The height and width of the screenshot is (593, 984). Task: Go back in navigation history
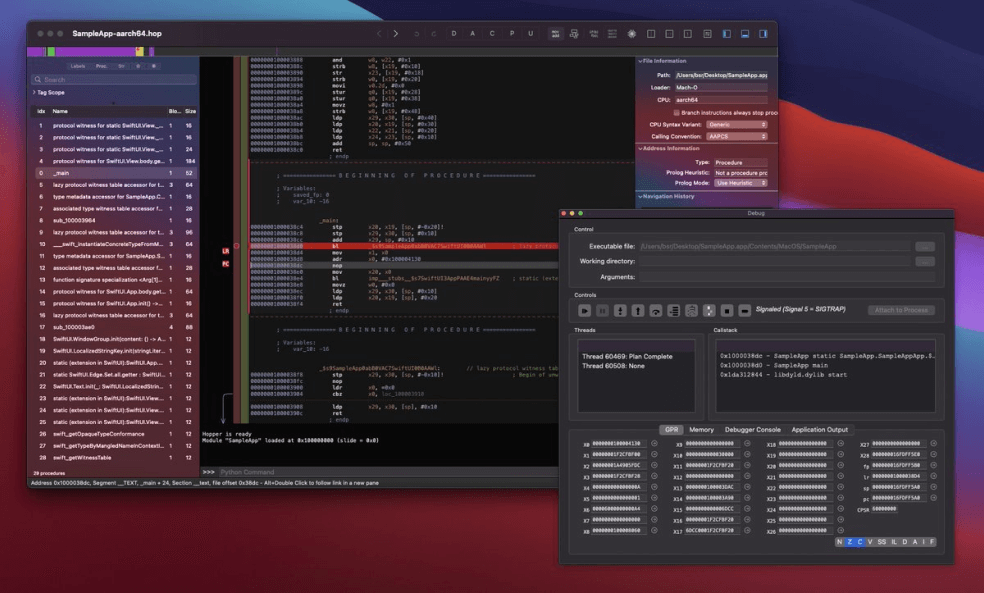(378, 34)
